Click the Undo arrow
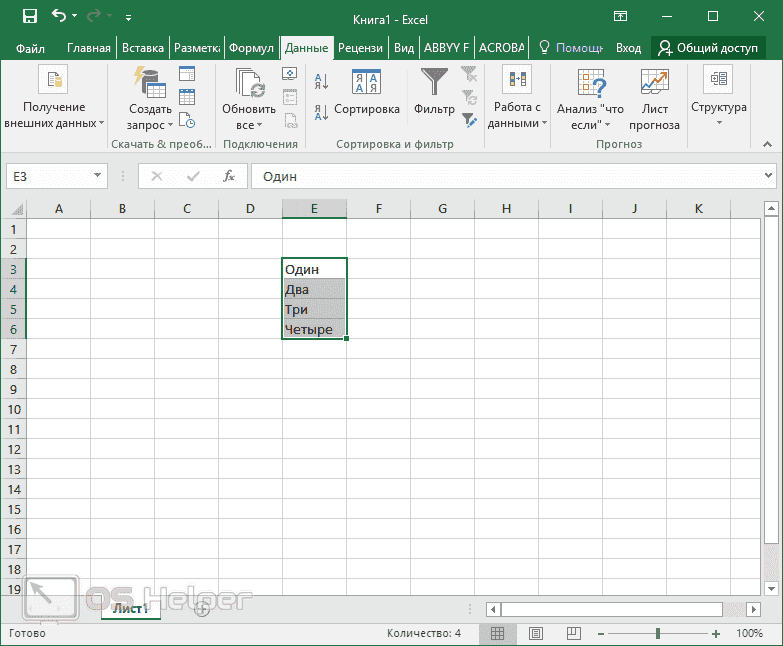 click(59, 17)
